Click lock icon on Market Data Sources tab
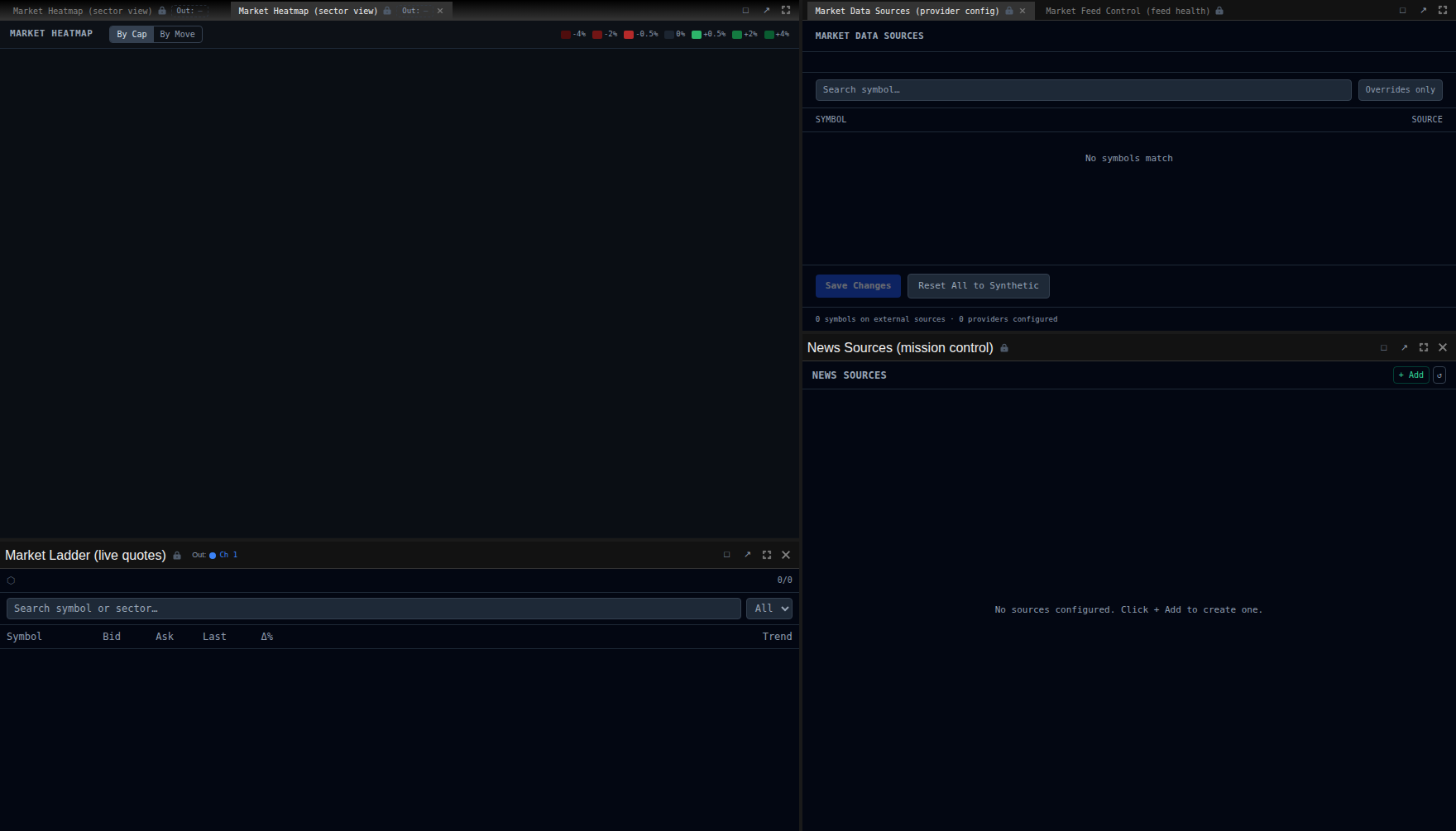Viewport: 1456px width, 831px height. [1009, 11]
